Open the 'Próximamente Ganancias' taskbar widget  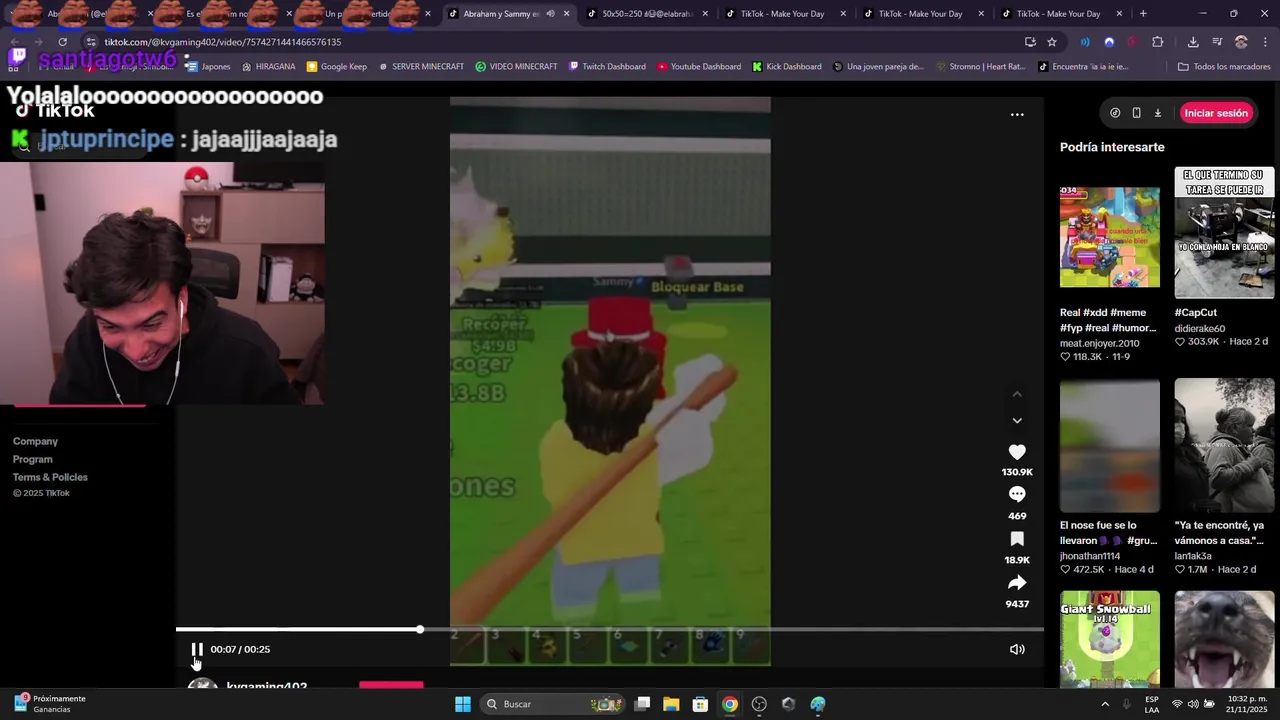coord(50,704)
